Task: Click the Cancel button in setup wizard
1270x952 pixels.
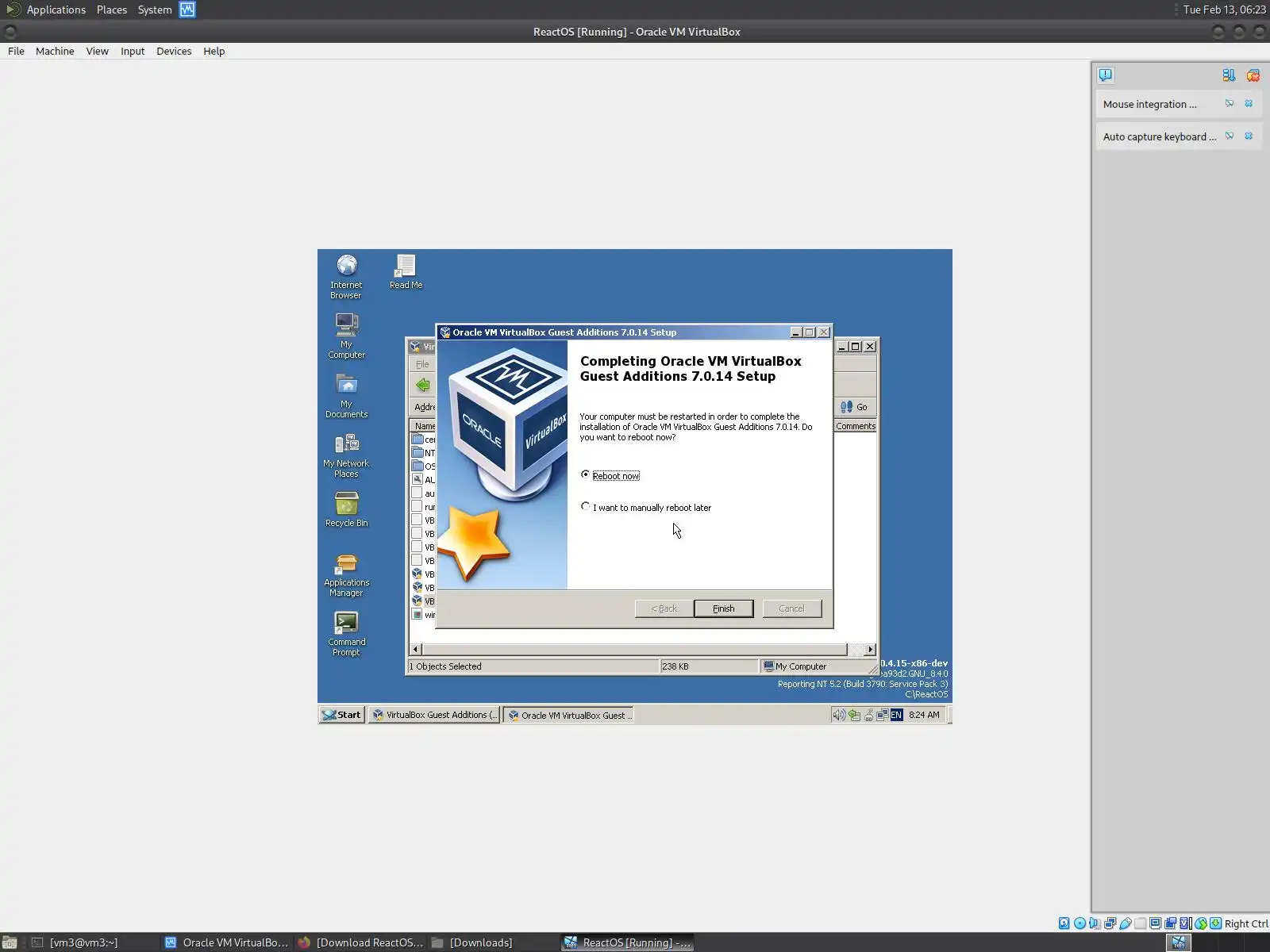Action: (791, 608)
